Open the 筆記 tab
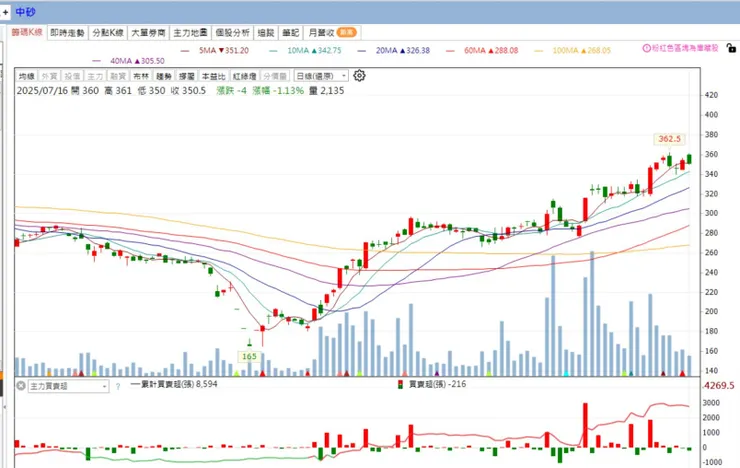Viewport: 740px width, 468px height. coord(291,33)
